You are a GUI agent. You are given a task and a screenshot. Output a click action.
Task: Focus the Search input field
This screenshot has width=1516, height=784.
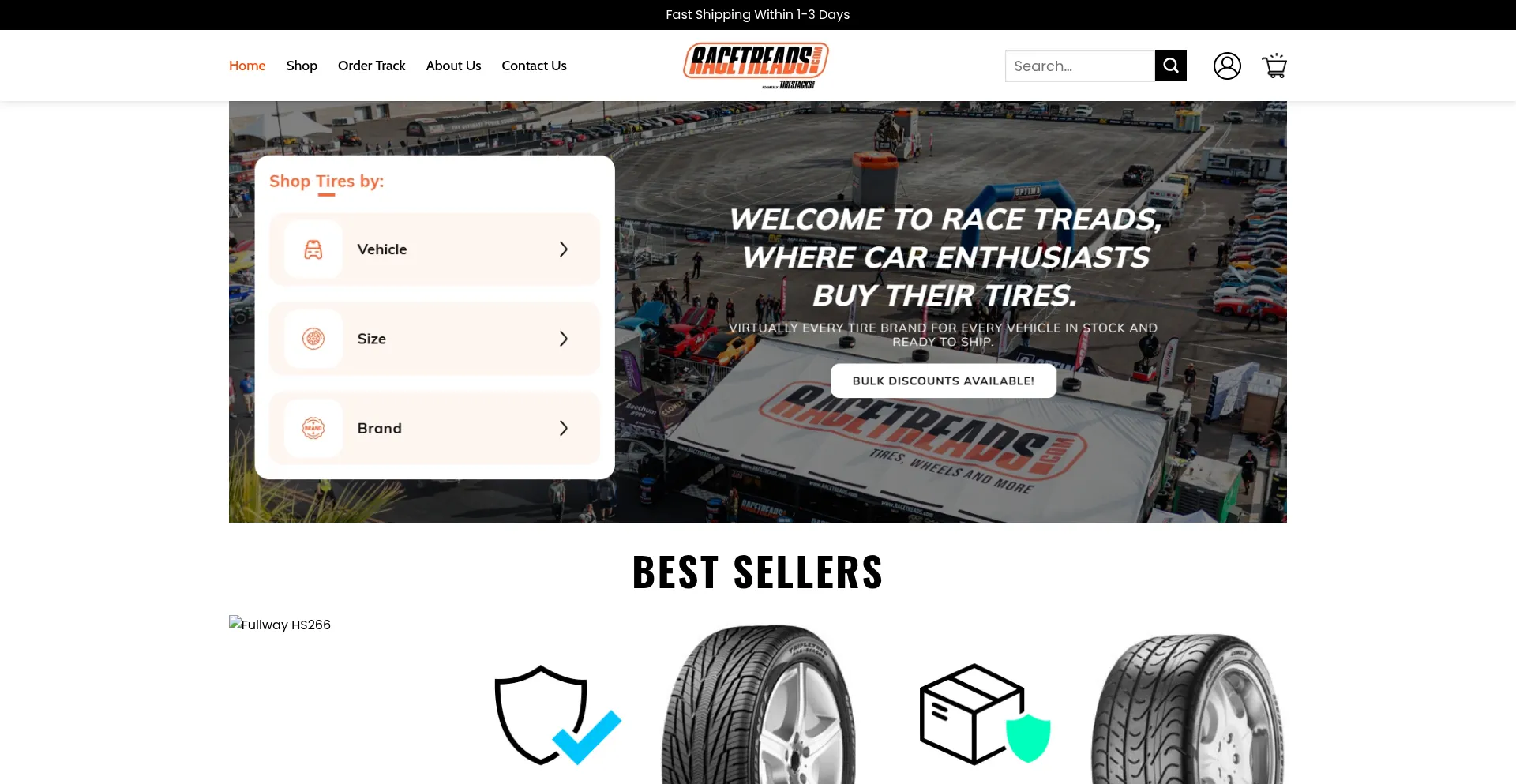(1080, 66)
